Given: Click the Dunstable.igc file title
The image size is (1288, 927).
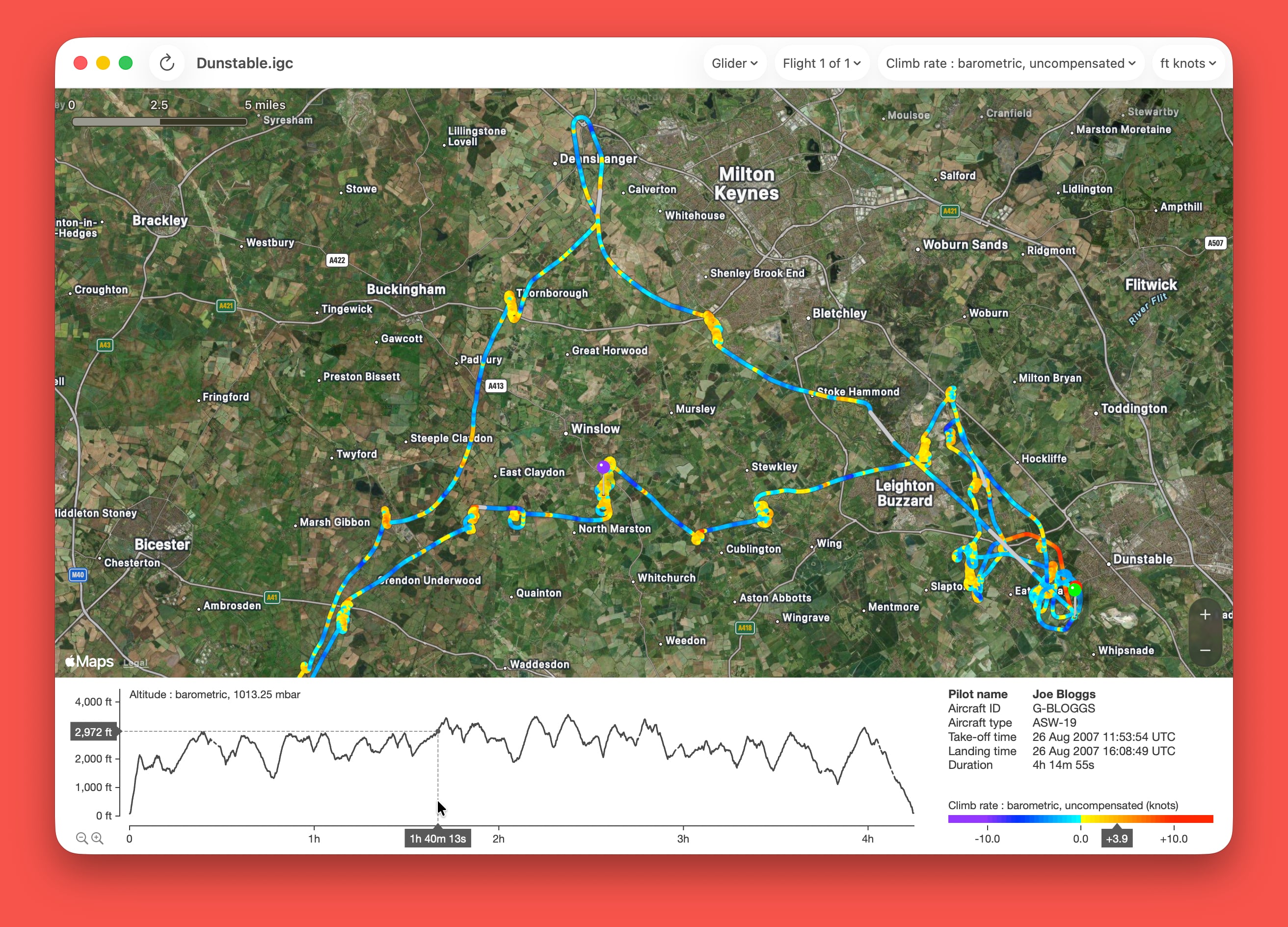Looking at the screenshot, I should point(245,63).
